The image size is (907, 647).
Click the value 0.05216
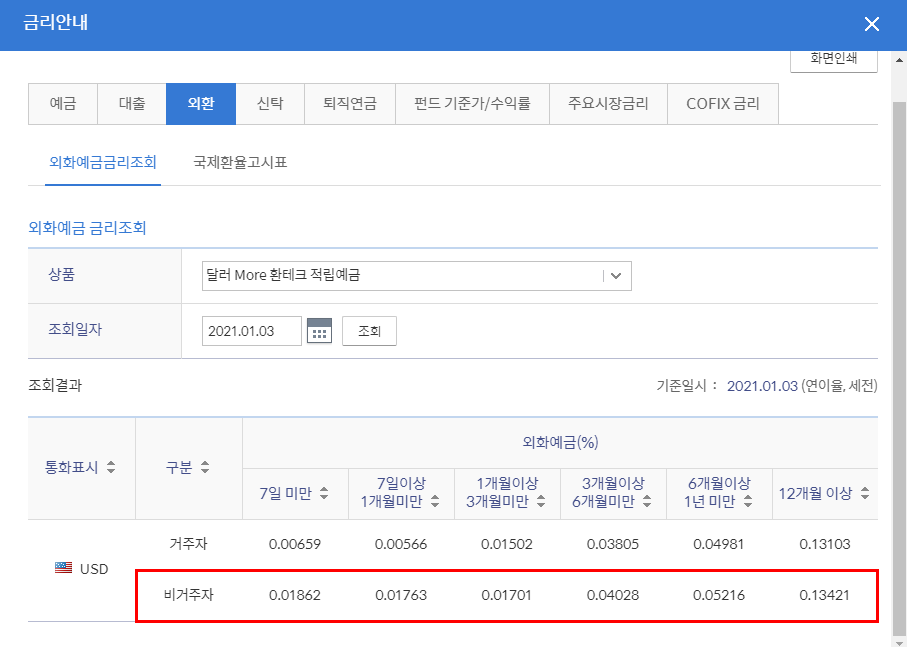[718, 595]
